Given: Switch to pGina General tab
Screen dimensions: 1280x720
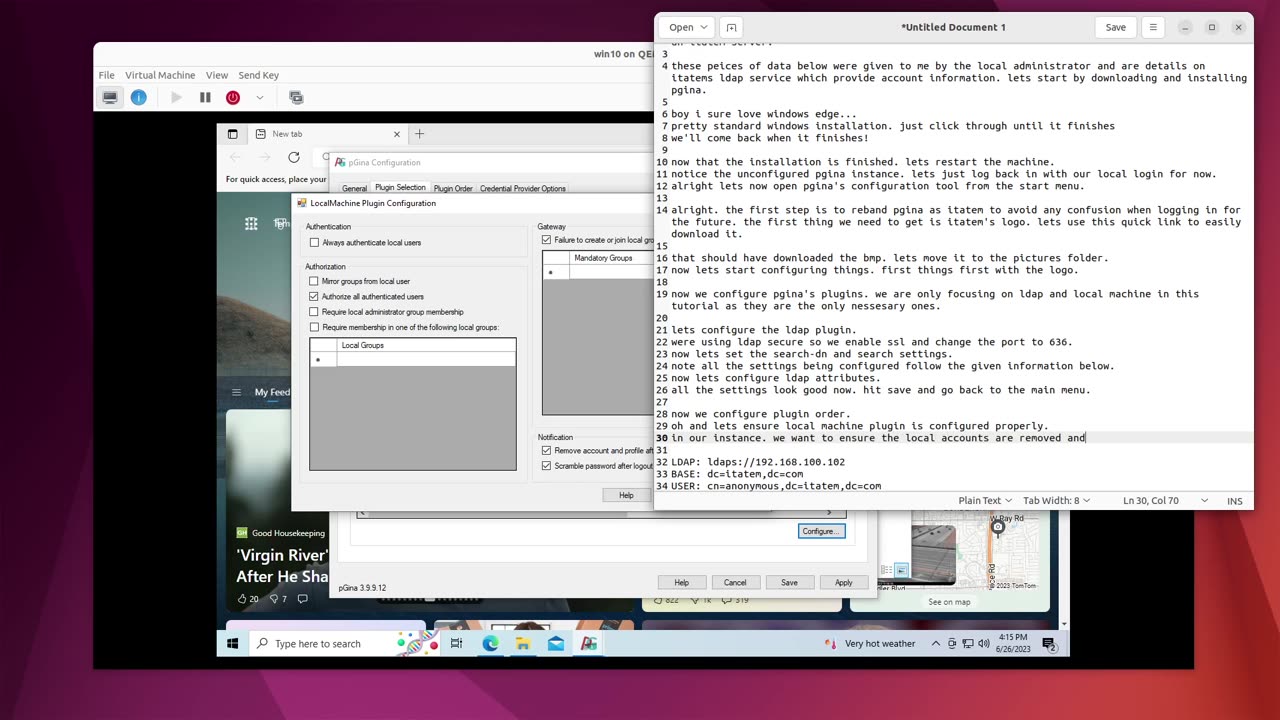Looking at the screenshot, I should click(x=354, y=188).
